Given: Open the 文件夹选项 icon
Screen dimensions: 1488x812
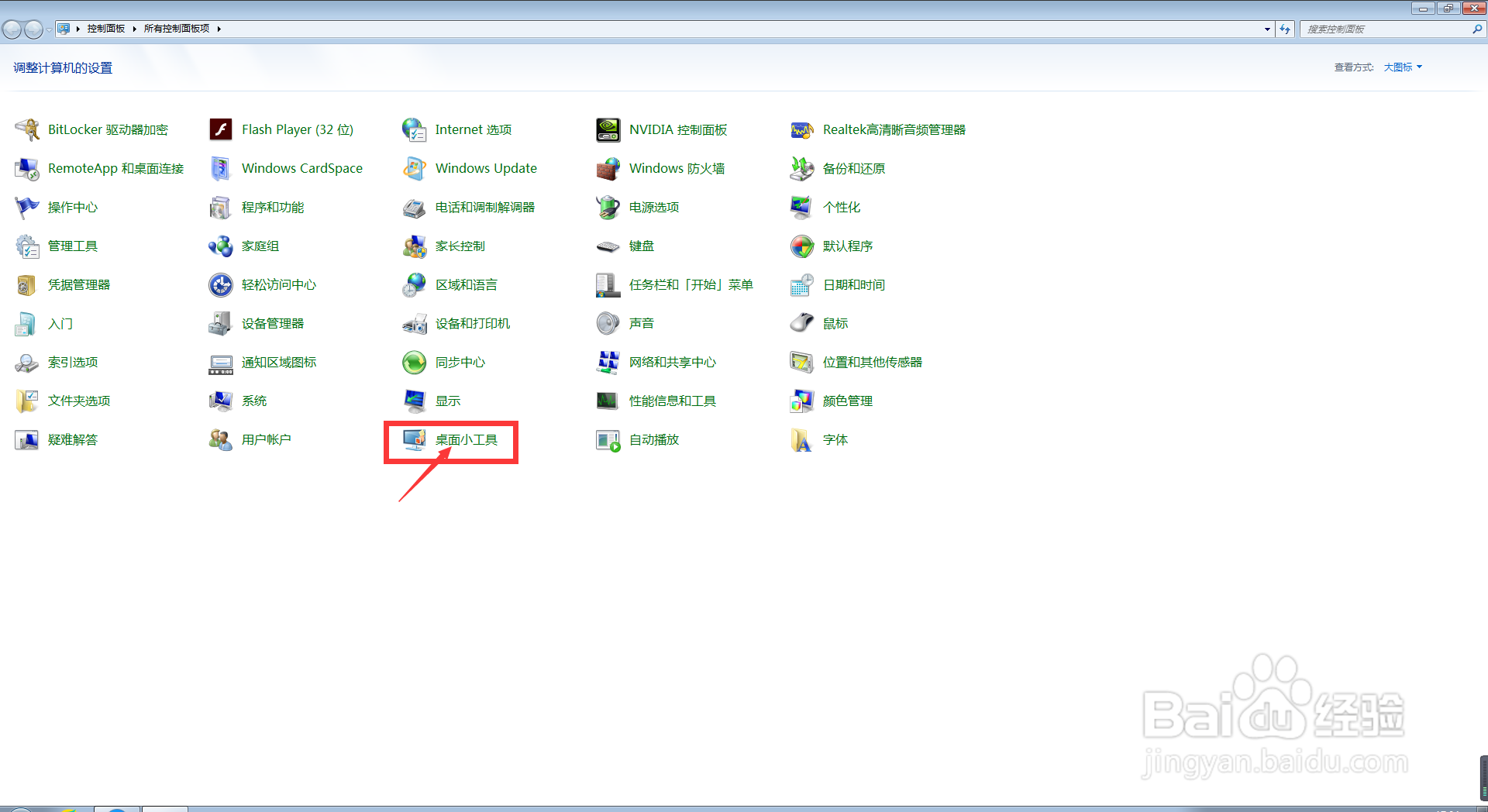Looking at the screenshot, I should click(27, 401).
